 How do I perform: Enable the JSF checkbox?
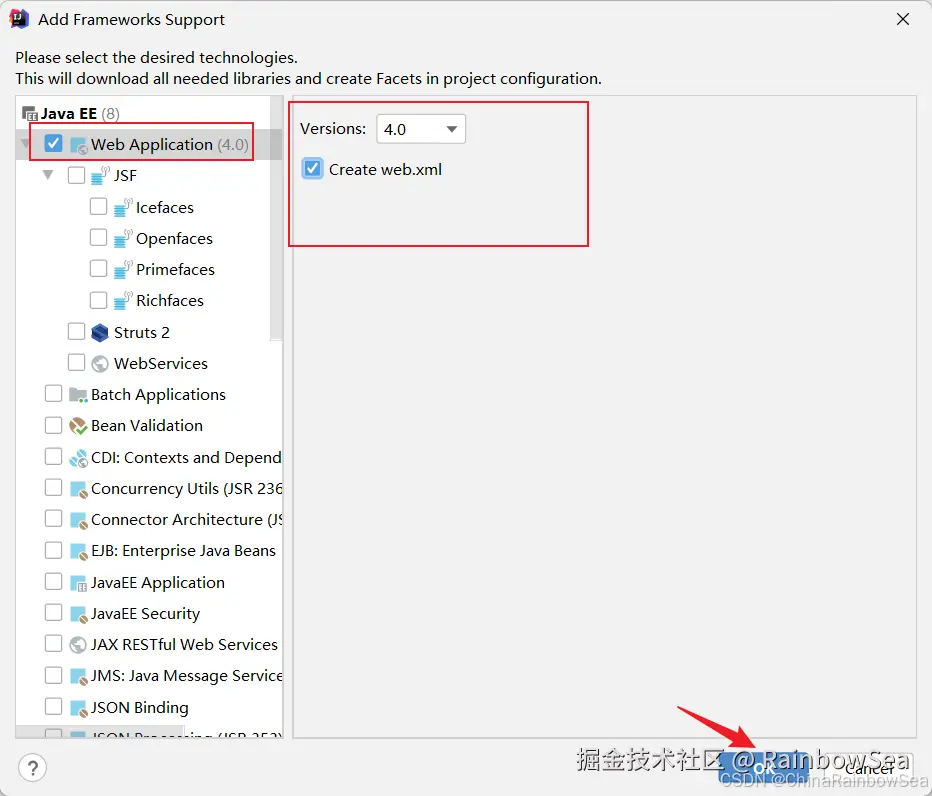point(77,175)
